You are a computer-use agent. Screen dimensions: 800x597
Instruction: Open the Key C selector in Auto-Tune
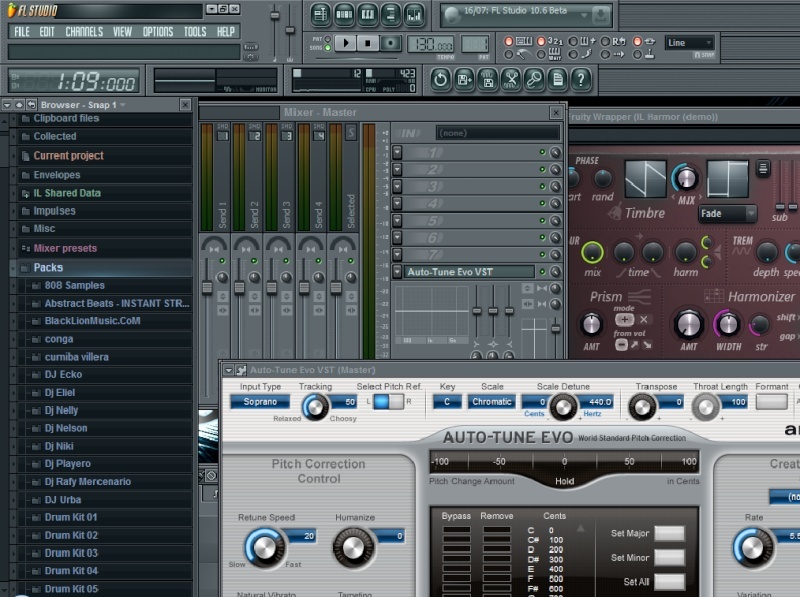447,402
